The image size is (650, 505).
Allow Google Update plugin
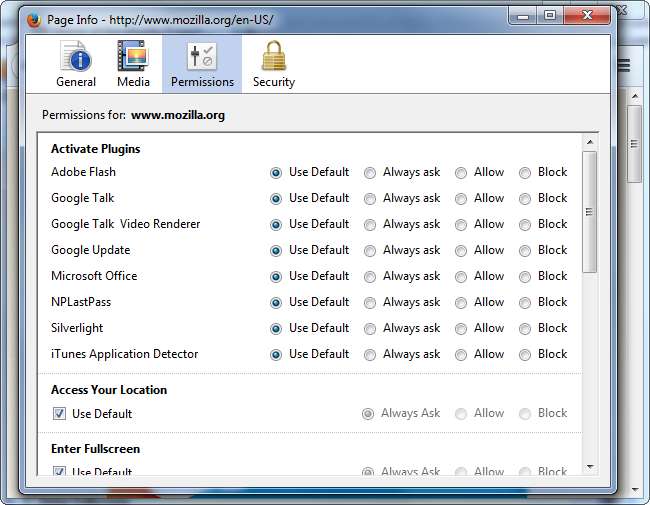461,251
